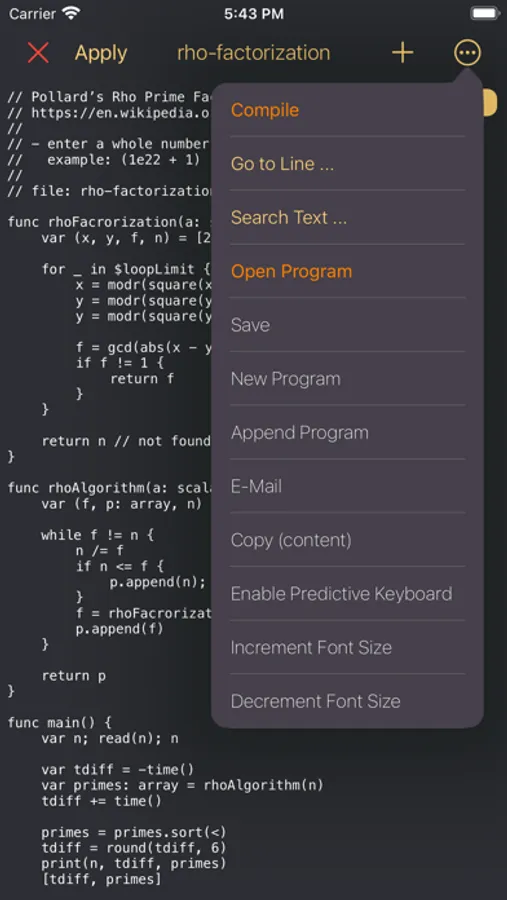Click the "// https://en.wikipedia" comment line
Image resolution: width=507 pixels, height=900 pixels.
point(110,112)
